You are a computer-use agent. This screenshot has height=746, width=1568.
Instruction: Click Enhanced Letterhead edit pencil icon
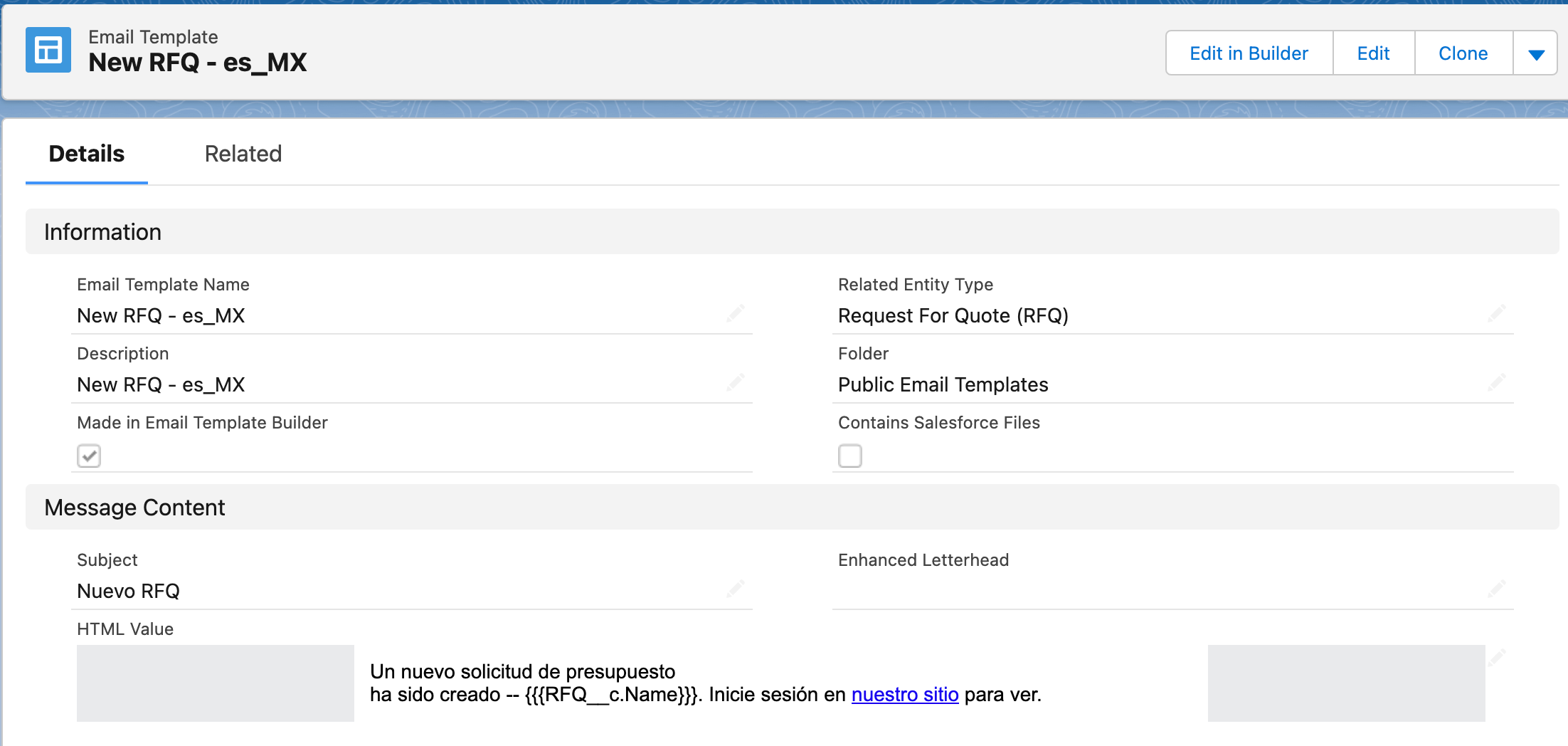1497,589
